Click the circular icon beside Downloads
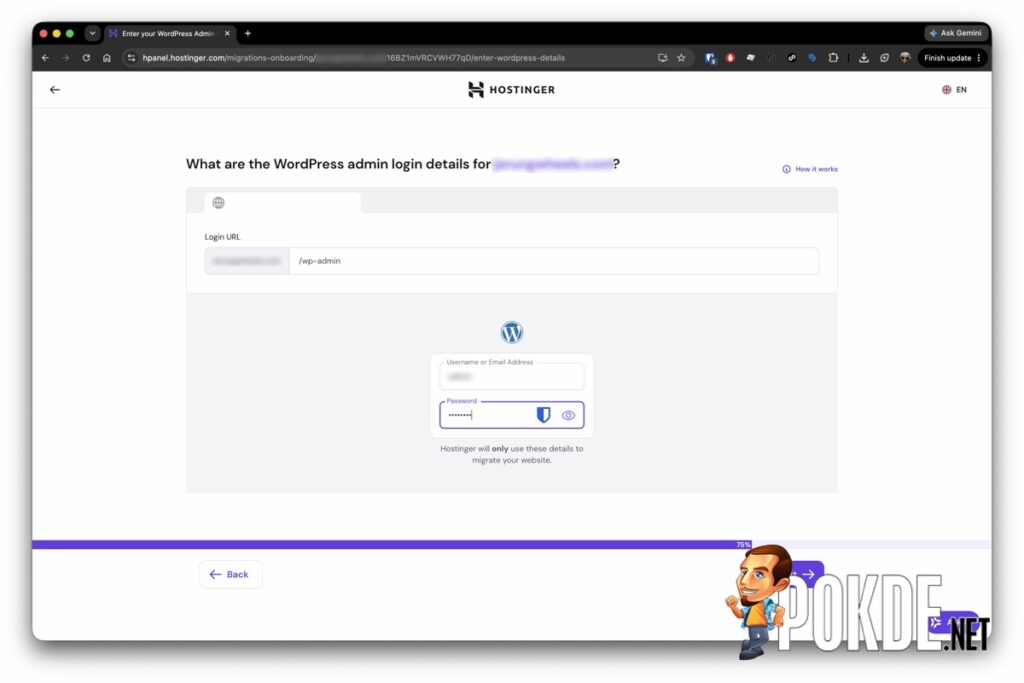This screenshot has height=683, width=1024. point(884,57)
